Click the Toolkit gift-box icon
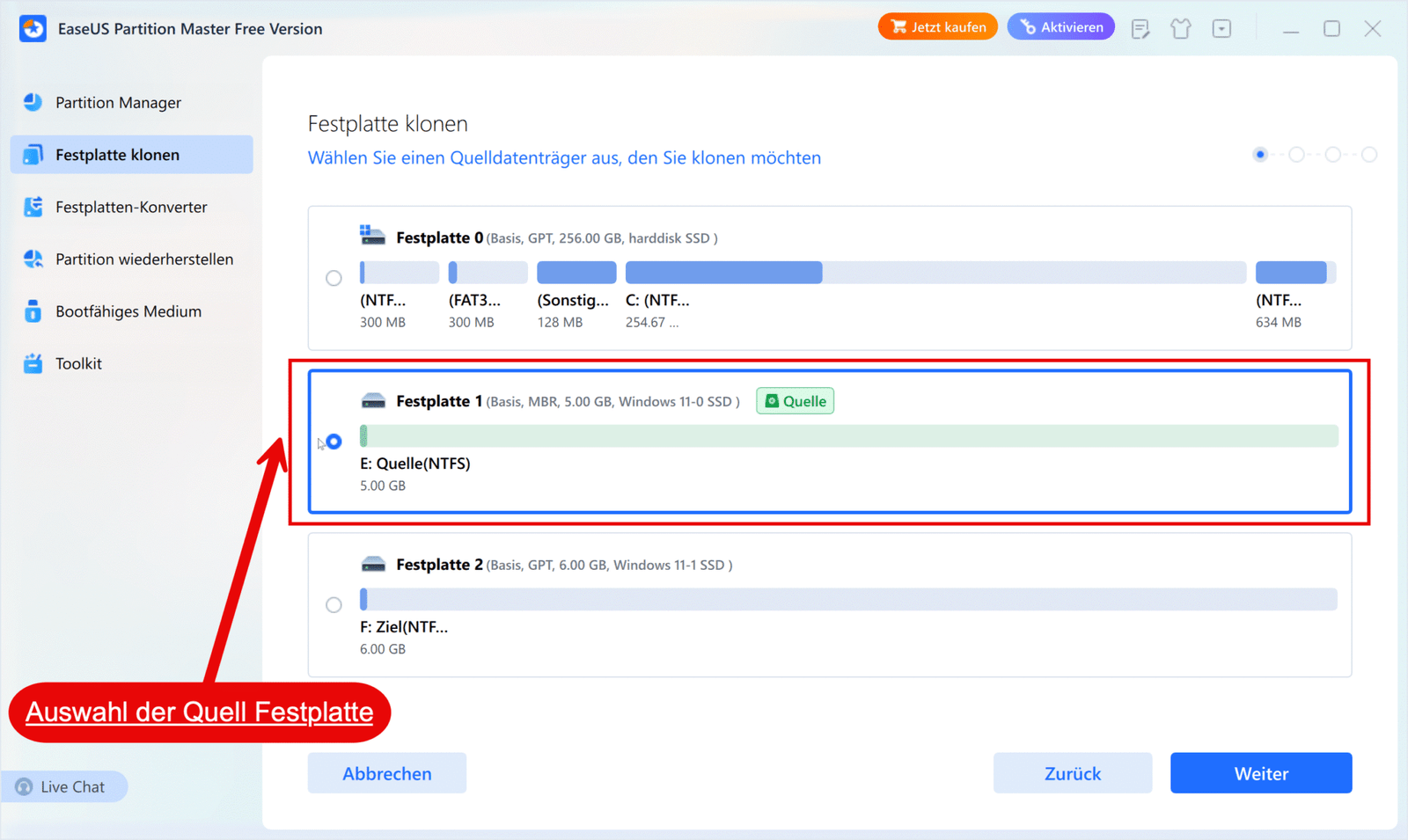This screenshot has height=840, width=1408. [32, 362]
